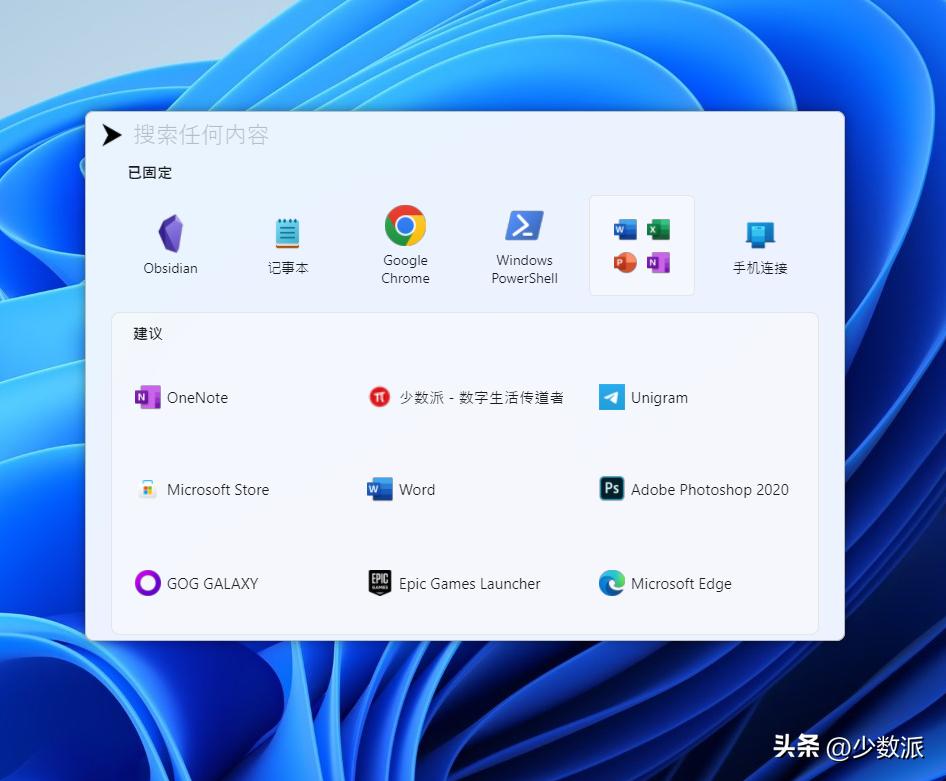Image resolution: width=946 pixels, height=781 pixels.
Task: Open the pinned Obsidian app
Action: pyautogui.click(x=170, y=244)
